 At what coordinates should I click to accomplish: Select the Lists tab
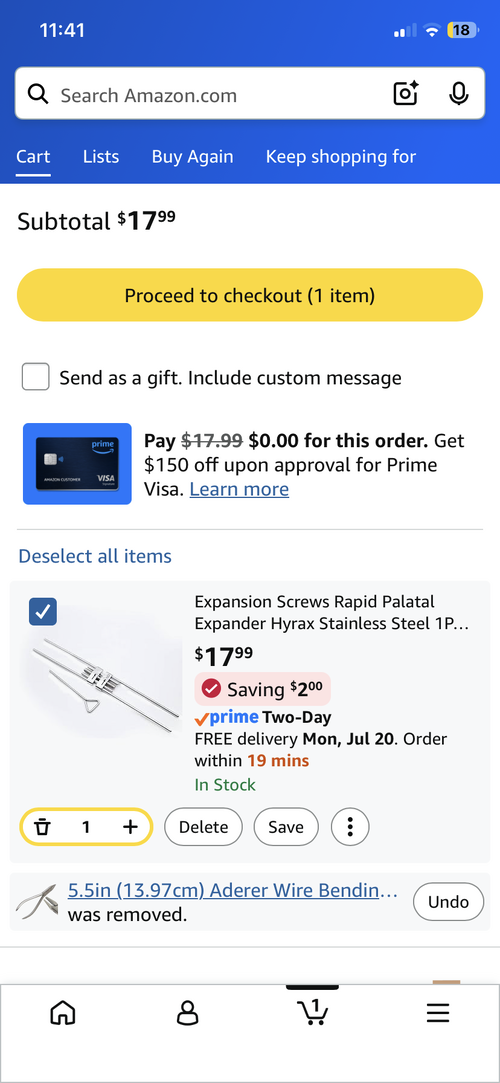click(x=101, y=157)
